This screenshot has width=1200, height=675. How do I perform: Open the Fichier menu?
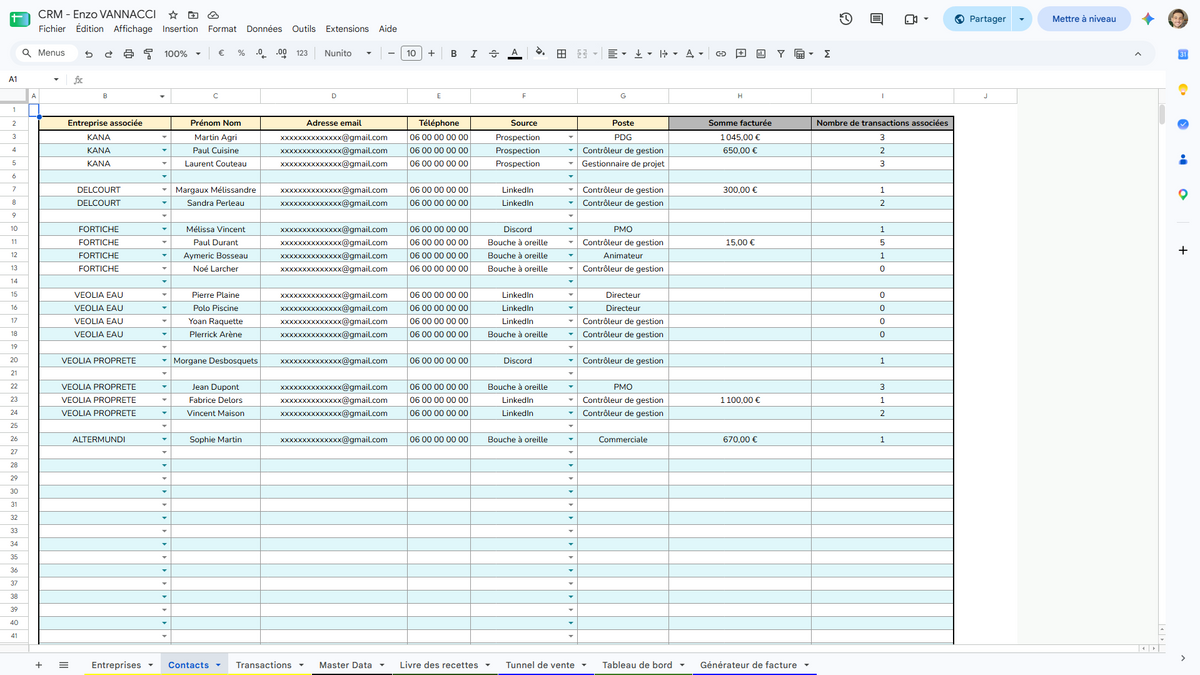51,29
